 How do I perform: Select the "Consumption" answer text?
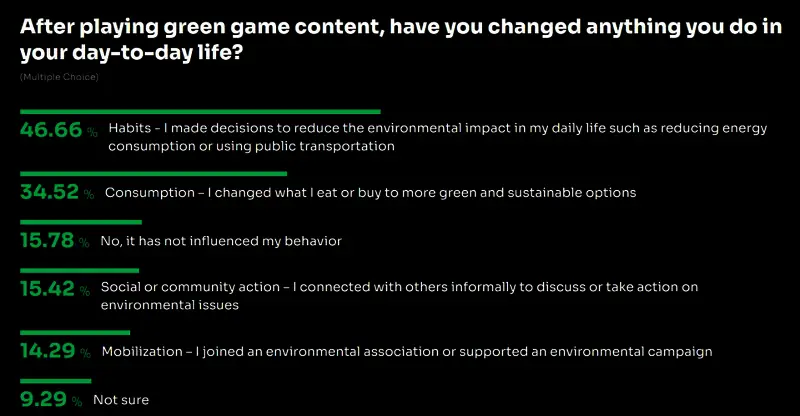[x=370, y=192]
